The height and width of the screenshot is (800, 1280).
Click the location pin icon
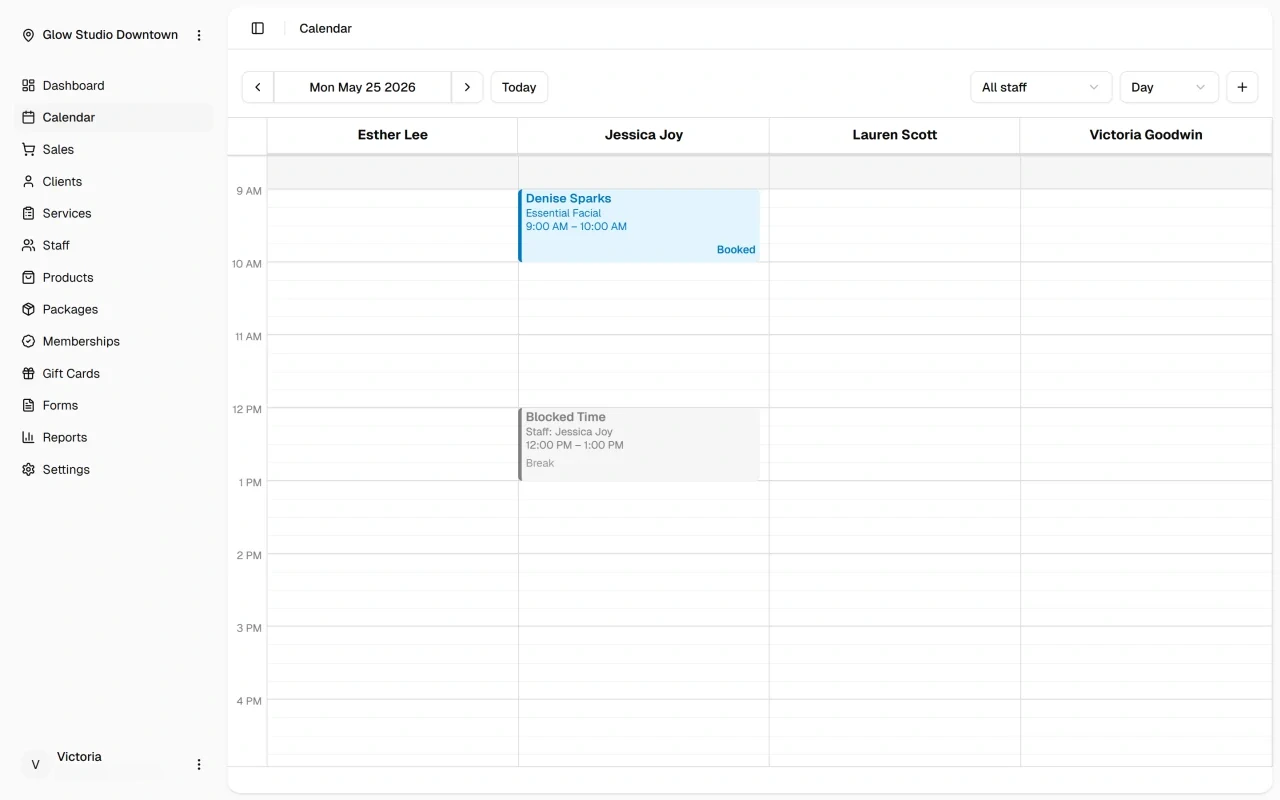click(28, 35)
